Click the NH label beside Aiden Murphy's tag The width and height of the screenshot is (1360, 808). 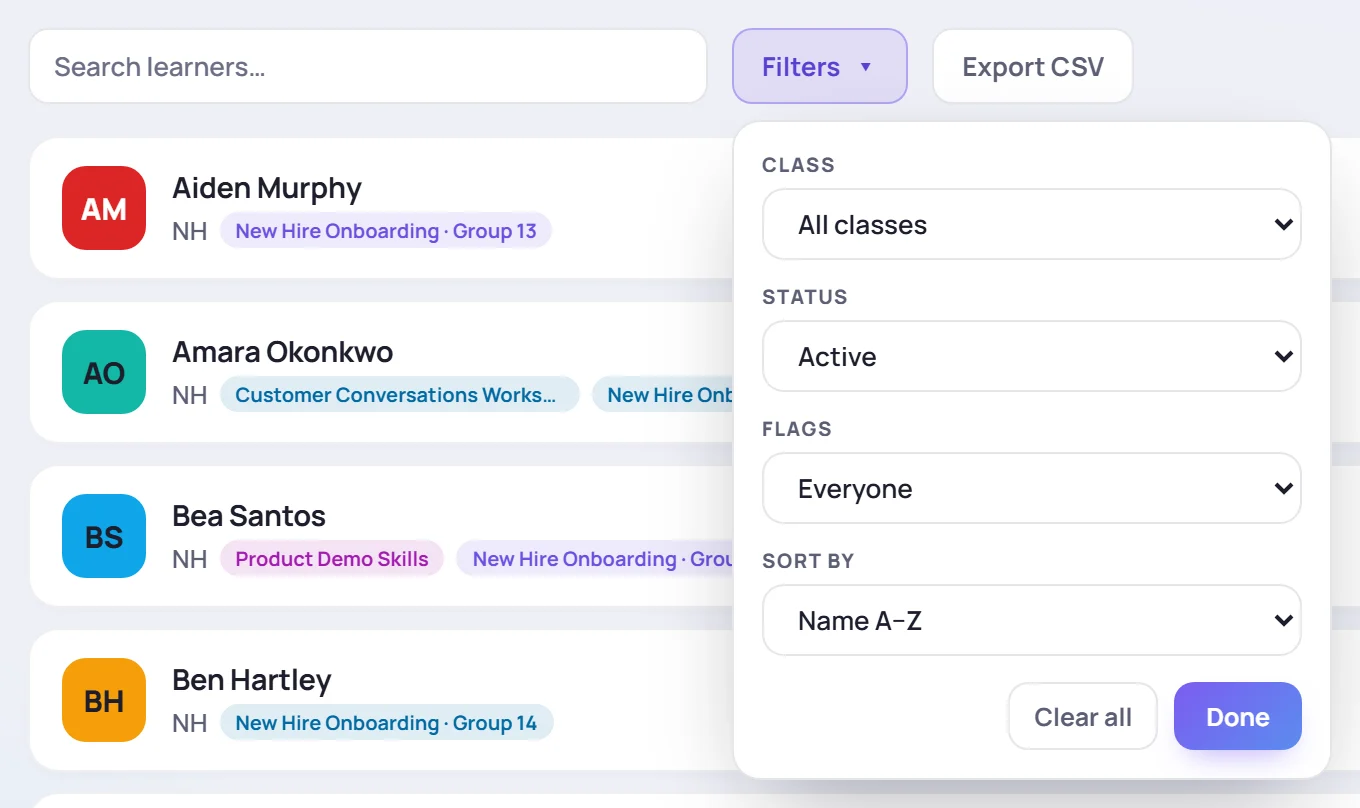(x=190, y=231)
